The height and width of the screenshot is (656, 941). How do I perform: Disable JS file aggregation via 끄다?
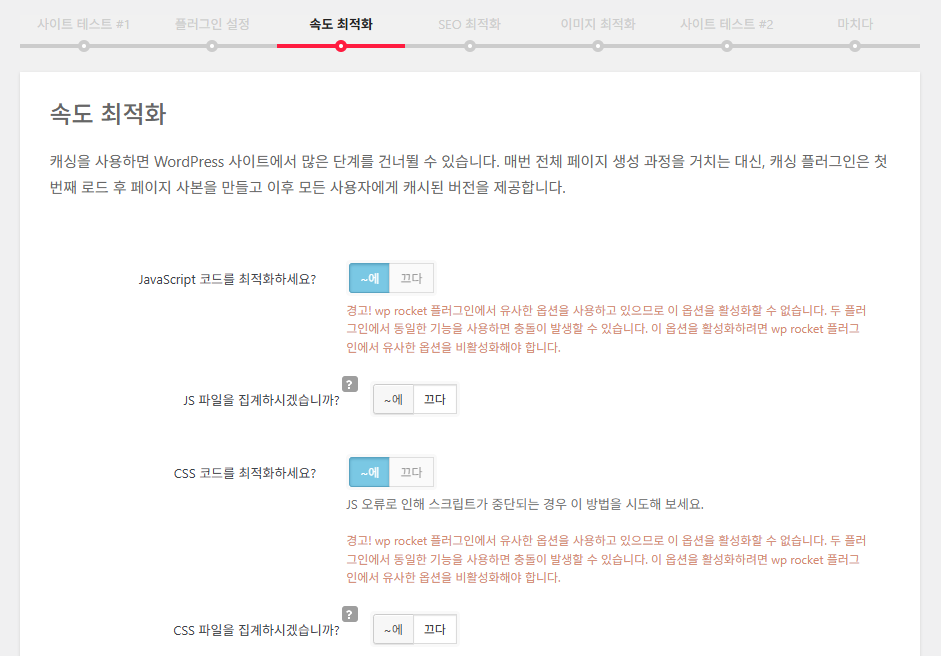coord(437,399)
